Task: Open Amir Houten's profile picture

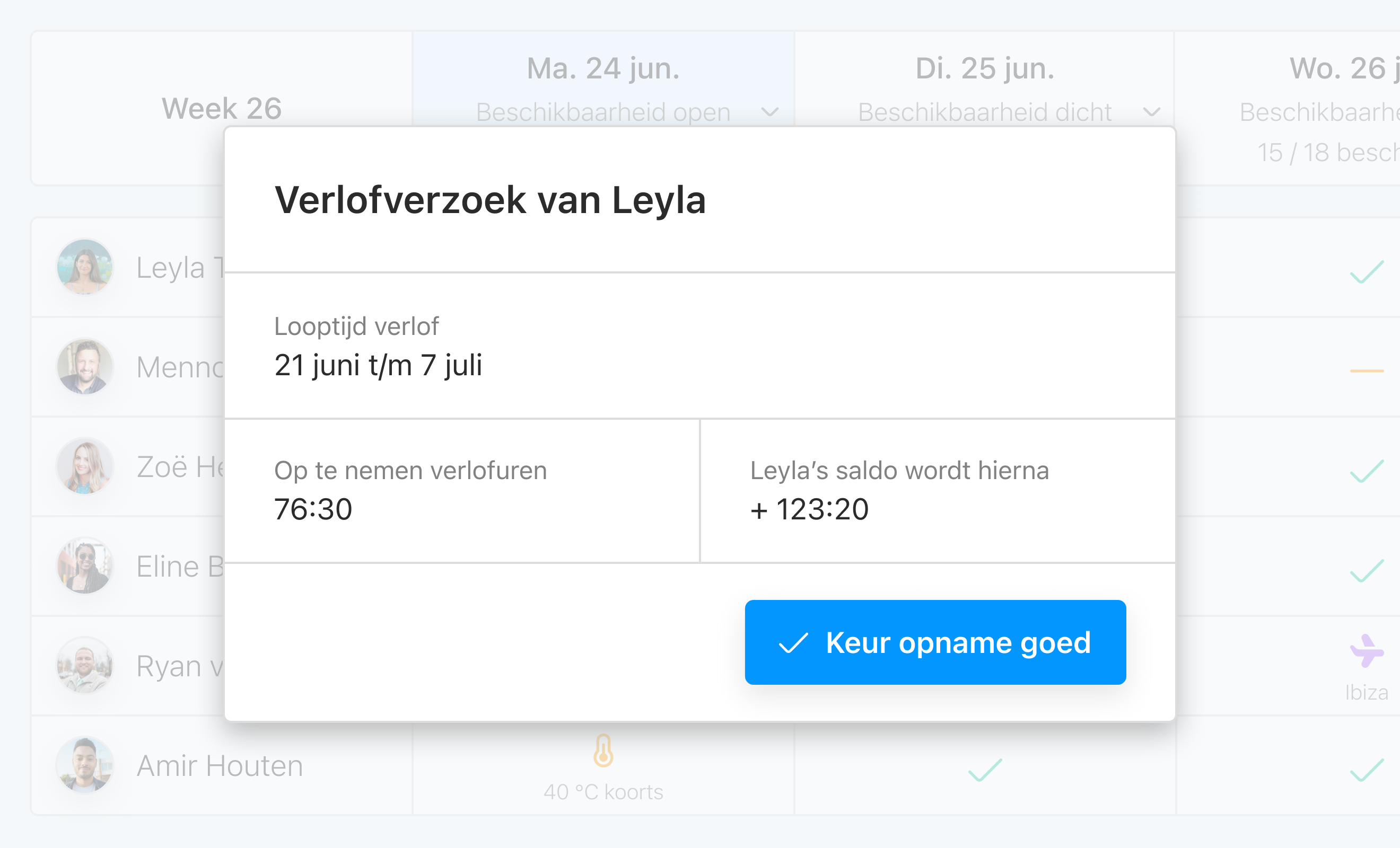Action: click(84, 765)
